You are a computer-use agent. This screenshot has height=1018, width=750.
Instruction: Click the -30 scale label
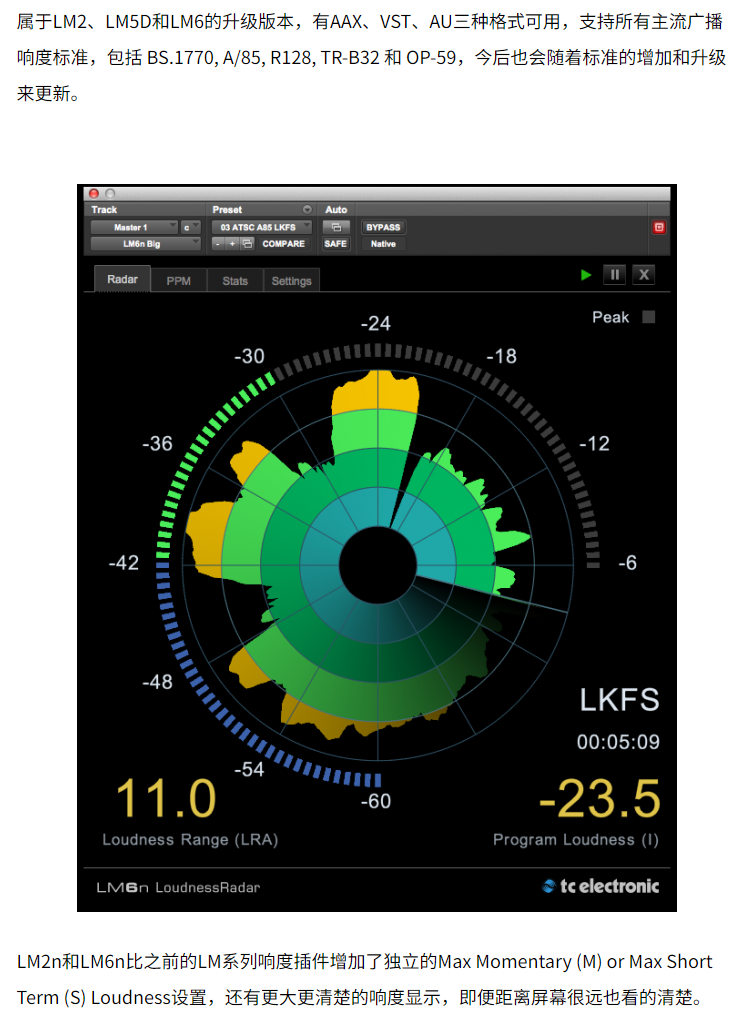(249, 356)
